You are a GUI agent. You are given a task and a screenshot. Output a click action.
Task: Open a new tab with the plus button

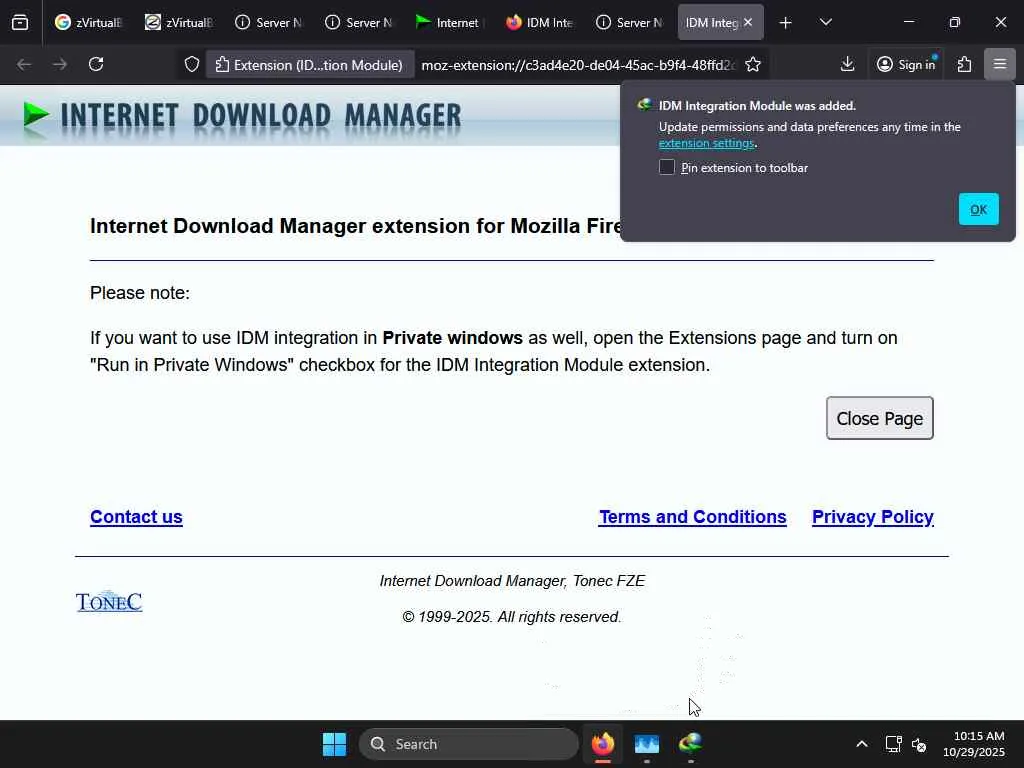coord(786,23)
